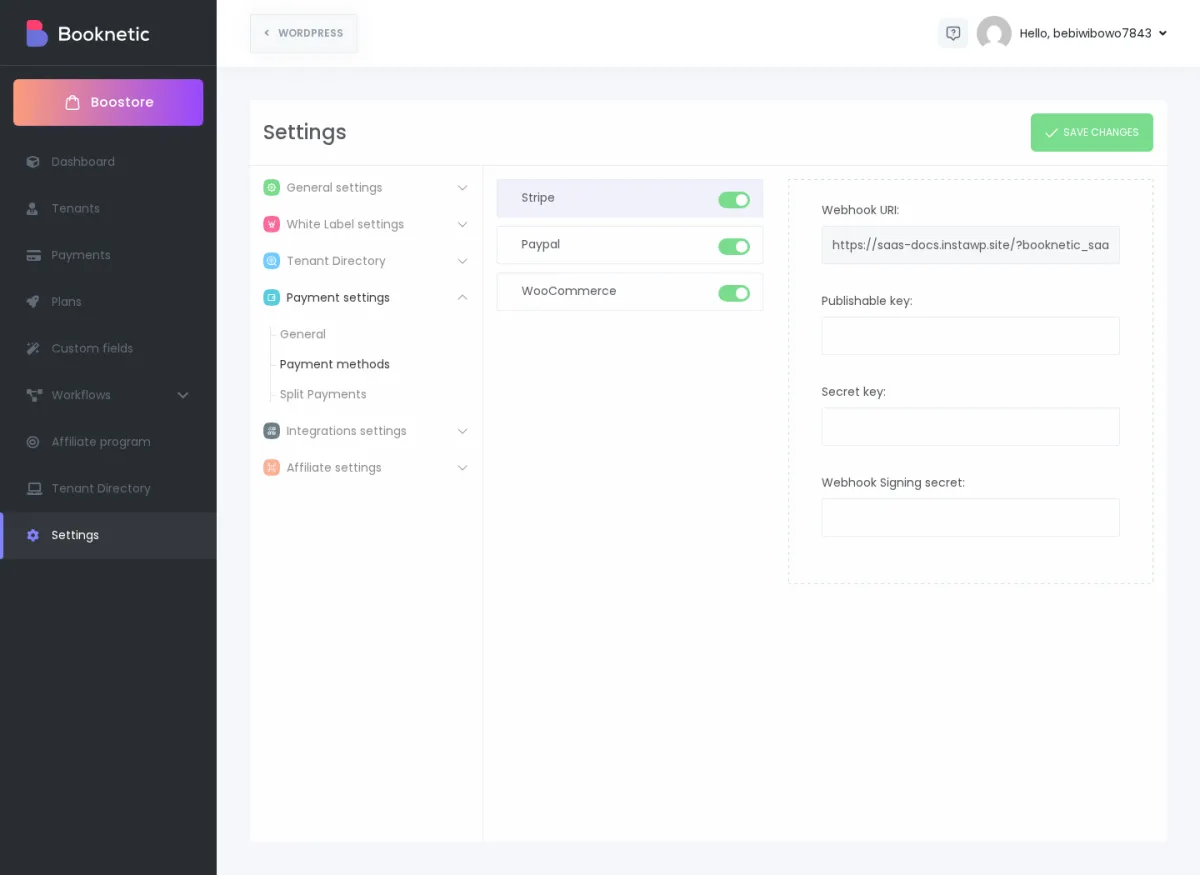1200x875 pixels.
Task: Click the user avatar picture
Action: (x=994, y=33)
